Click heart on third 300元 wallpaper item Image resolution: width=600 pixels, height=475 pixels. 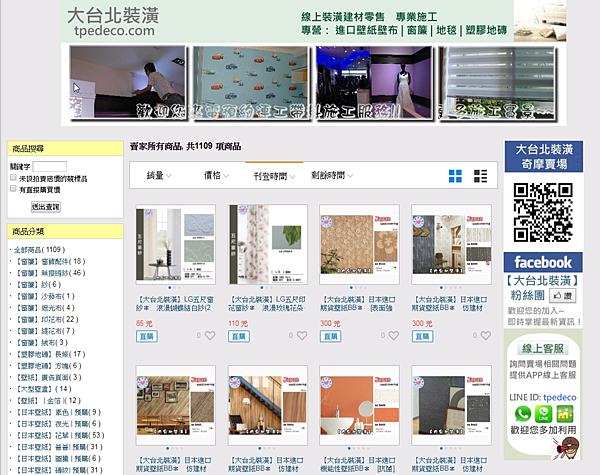394,336
